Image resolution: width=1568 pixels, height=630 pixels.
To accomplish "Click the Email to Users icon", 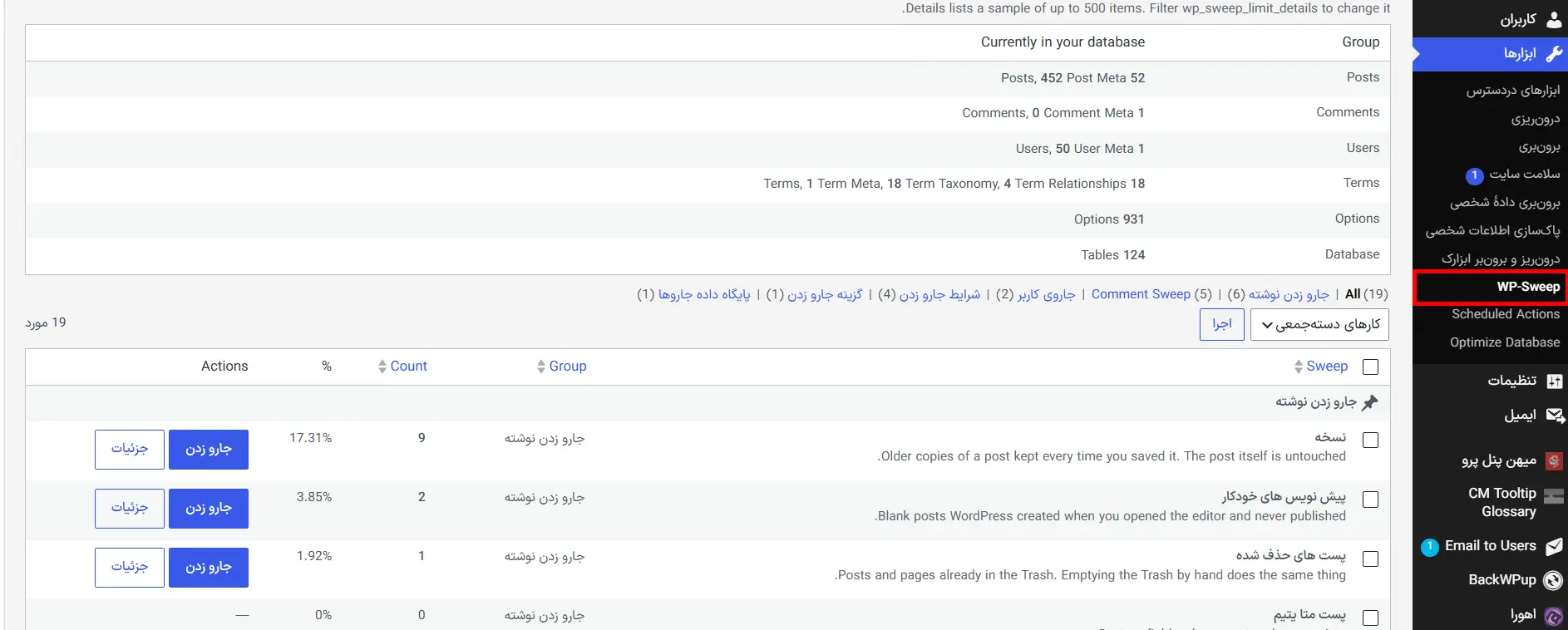I will 1554,546.
